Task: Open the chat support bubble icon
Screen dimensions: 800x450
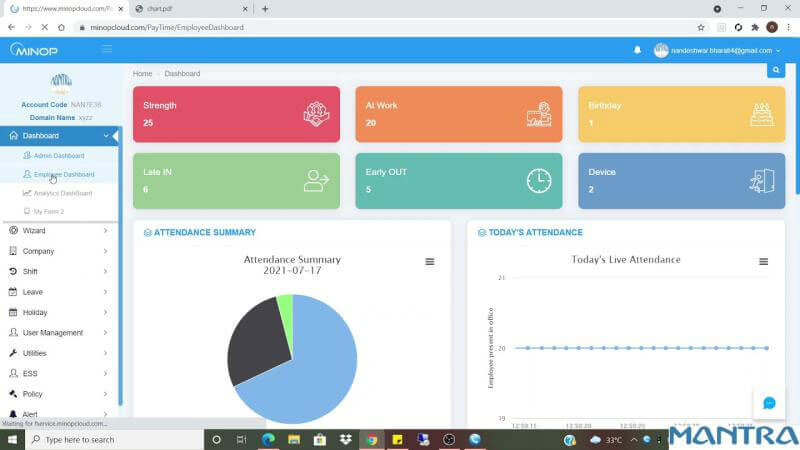Action: [769, 403]
